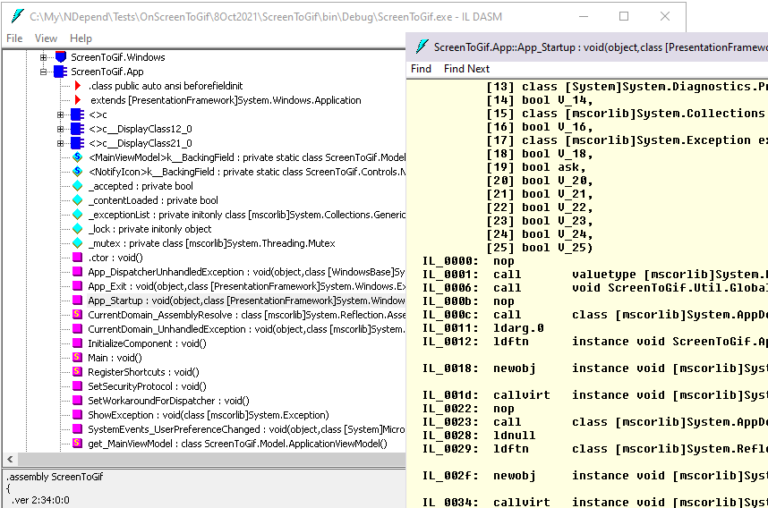Click the IL_001d callvirt instruction line
This screenshot has height=508, width=768.
pyautogui.click(x=595, y=395)
